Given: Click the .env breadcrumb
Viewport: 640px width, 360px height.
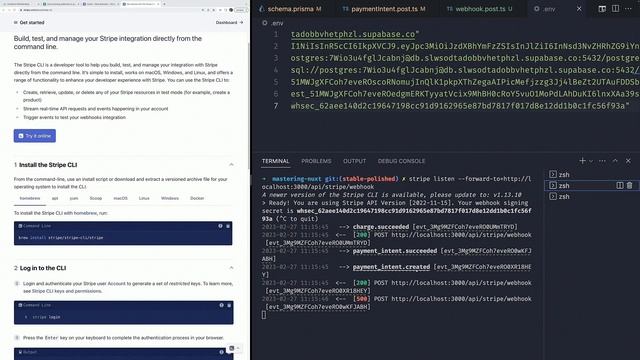Looking at the screenshot, I should (x=273, y=23).
